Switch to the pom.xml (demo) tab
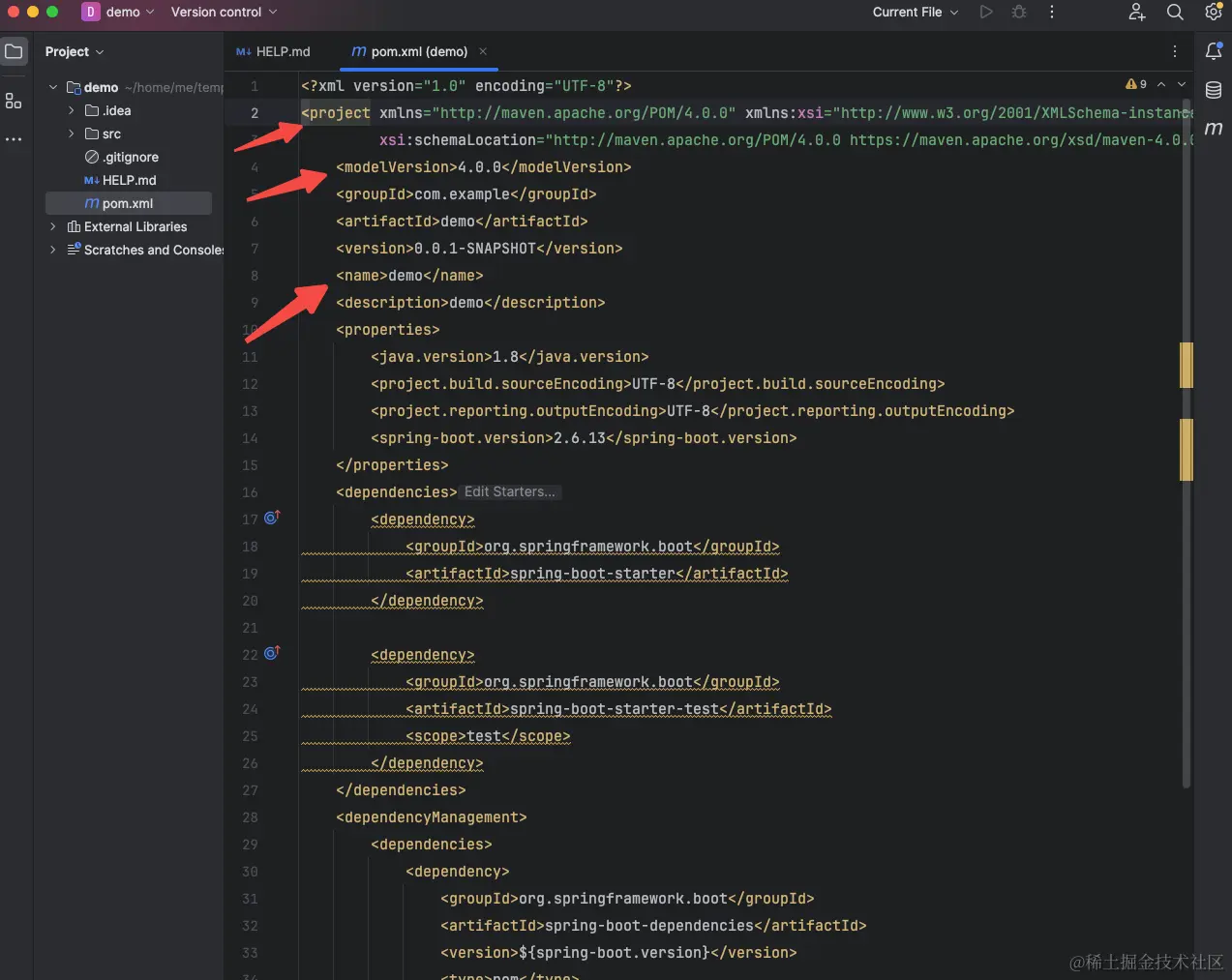The width and height of the screenshot is (1232, 980). 418,51
